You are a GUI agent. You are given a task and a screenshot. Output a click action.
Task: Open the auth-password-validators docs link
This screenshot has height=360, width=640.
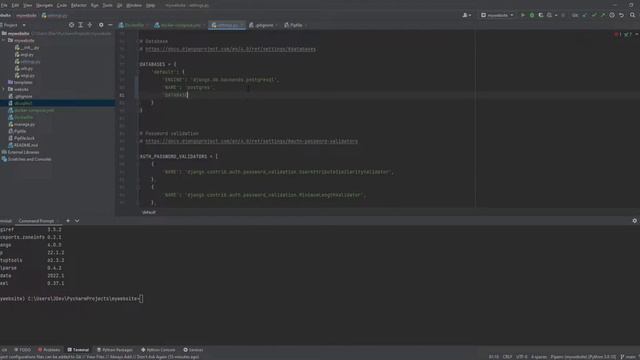tap(251, 141)
